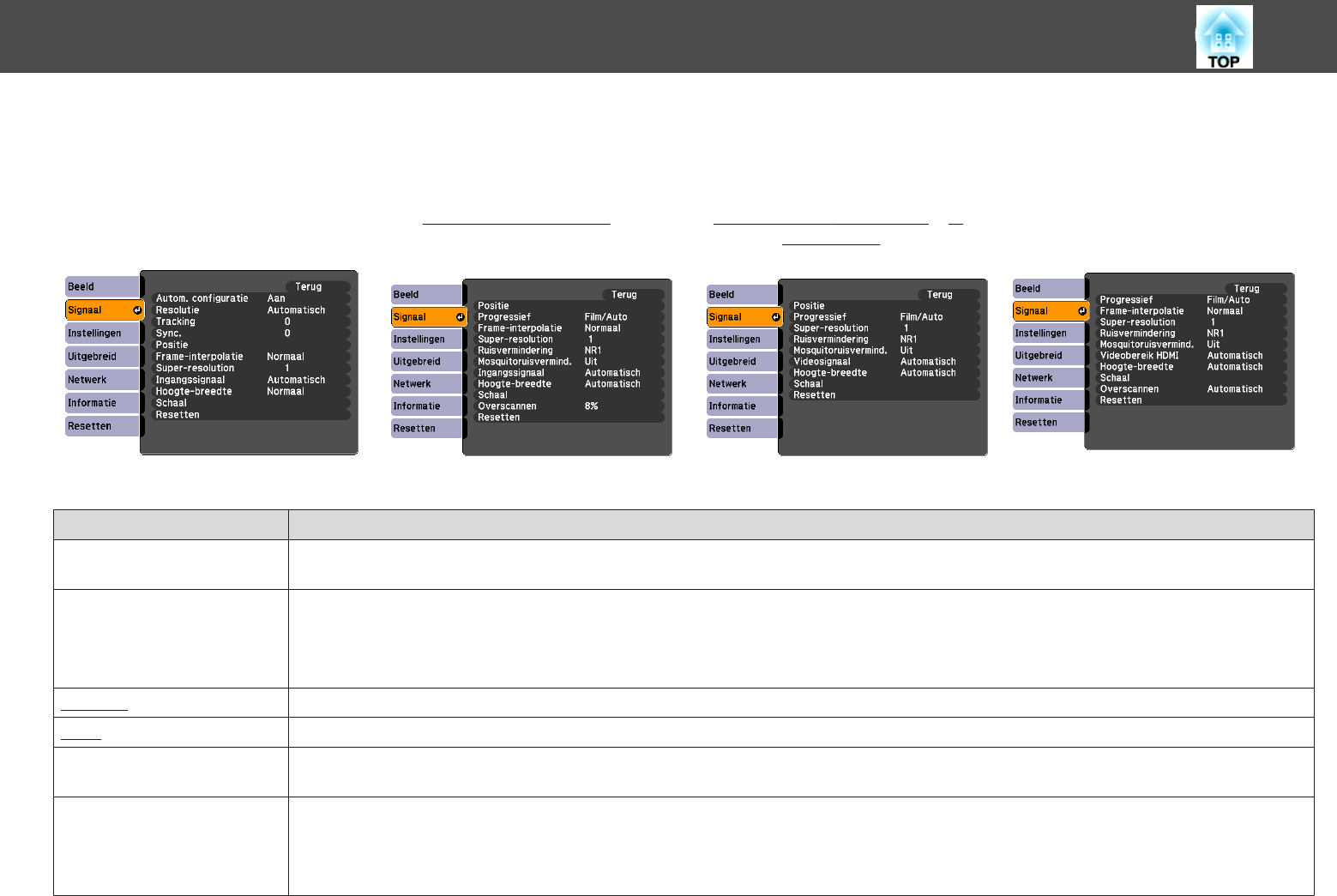Select the Videobereik HDMI row
This screenshot has height=896, width=1337.
1191,356
